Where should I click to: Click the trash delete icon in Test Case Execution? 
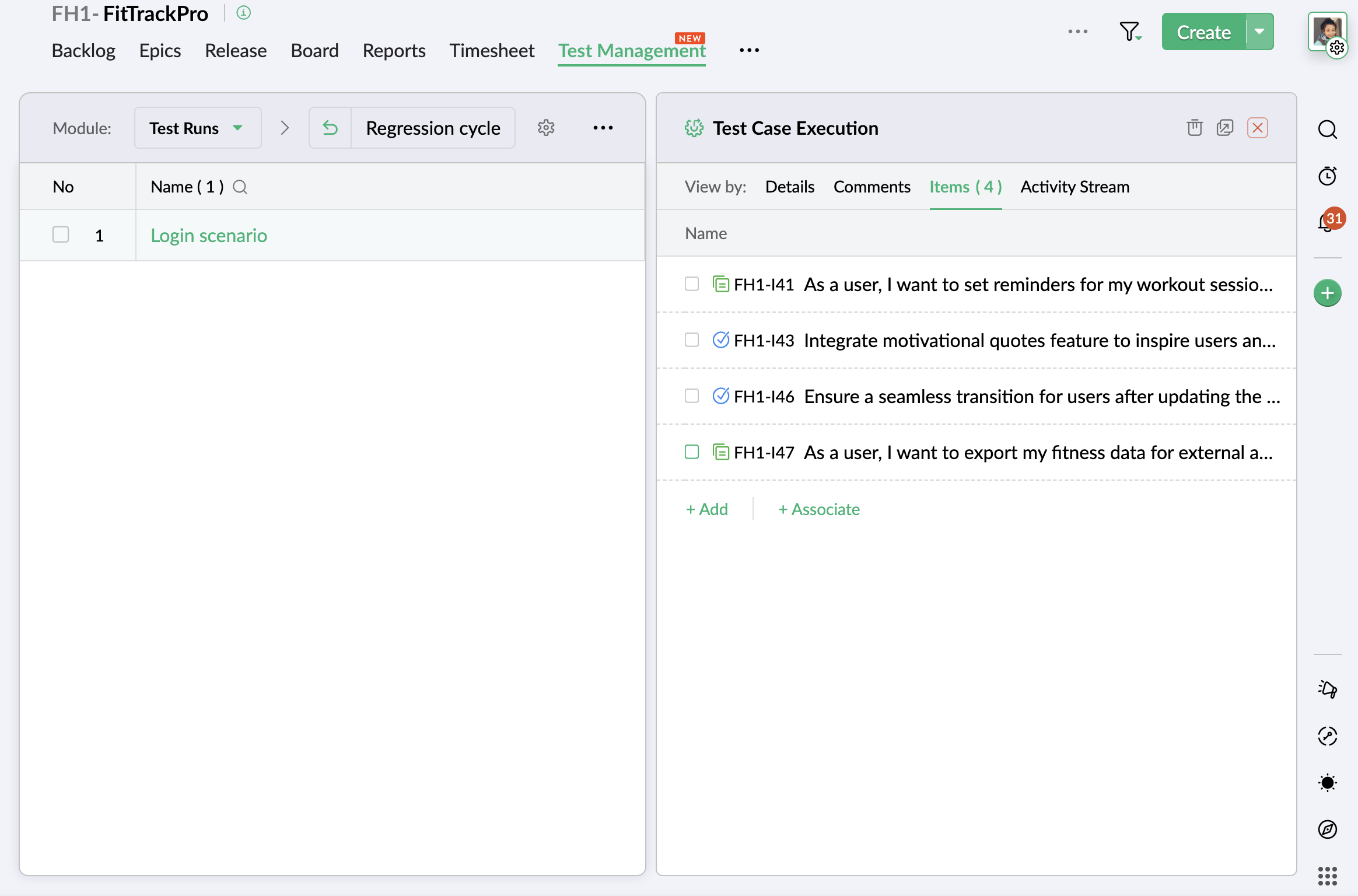1194,128
